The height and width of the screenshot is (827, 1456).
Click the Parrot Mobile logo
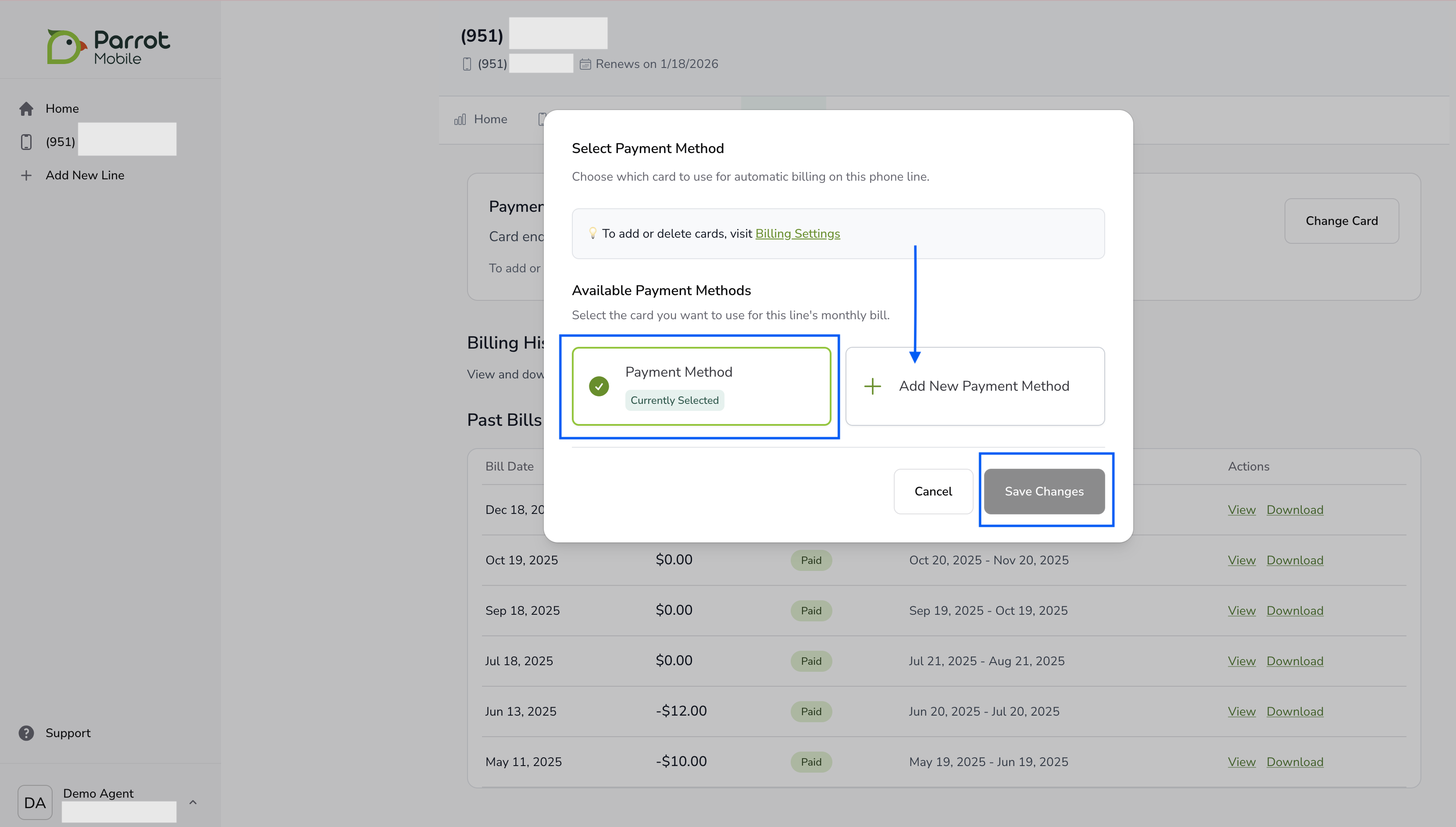tap(108, 46)
